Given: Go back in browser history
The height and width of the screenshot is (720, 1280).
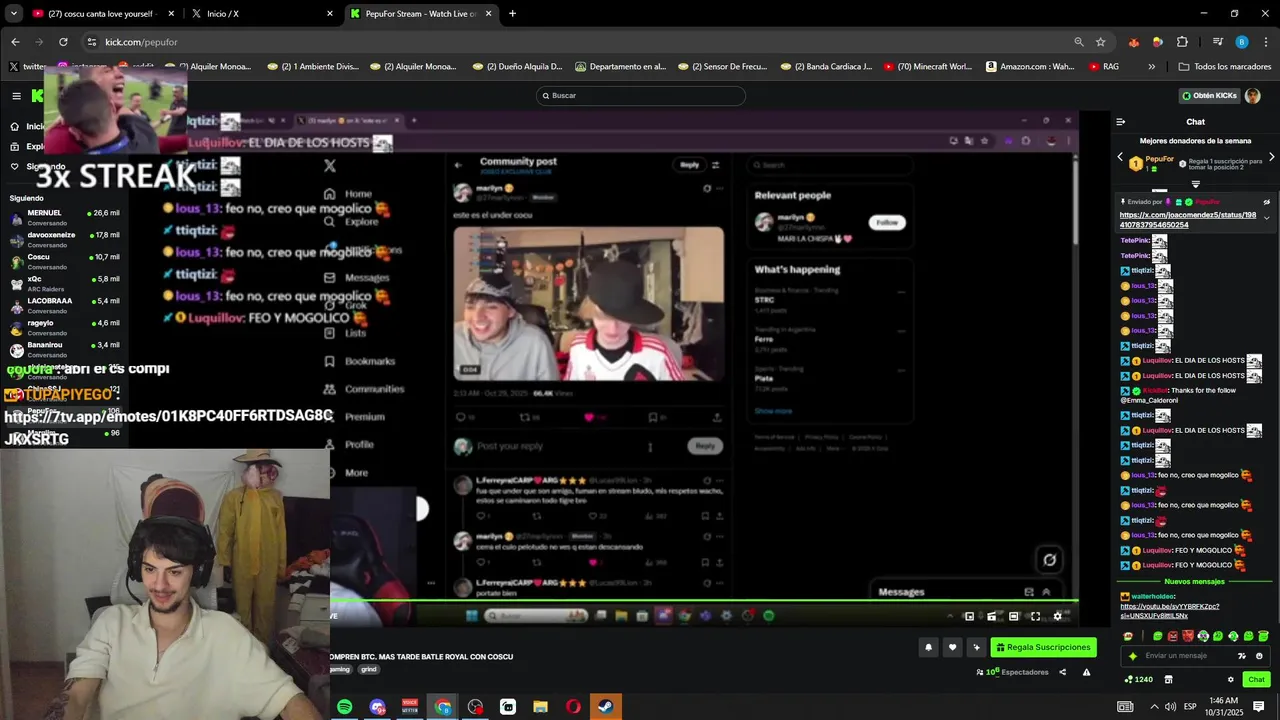Looking at the screenshot, I should (15, 42).
